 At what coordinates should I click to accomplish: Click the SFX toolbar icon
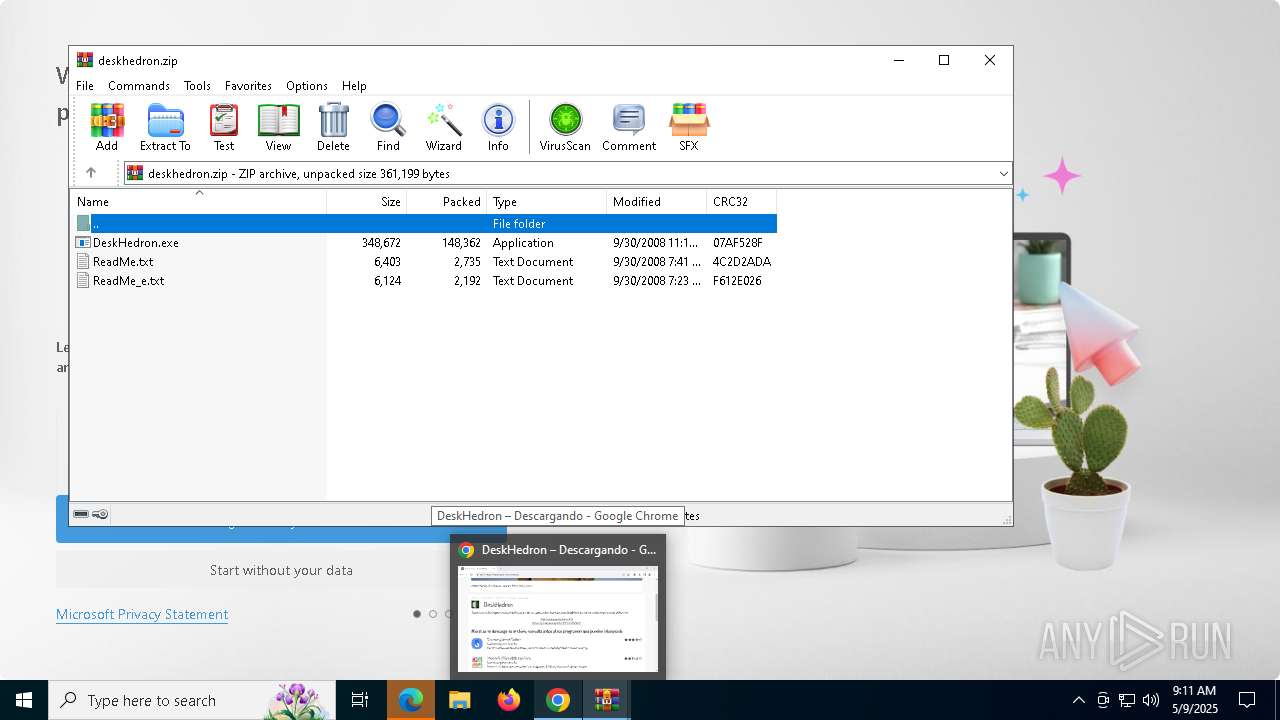[x=689, y=120]
